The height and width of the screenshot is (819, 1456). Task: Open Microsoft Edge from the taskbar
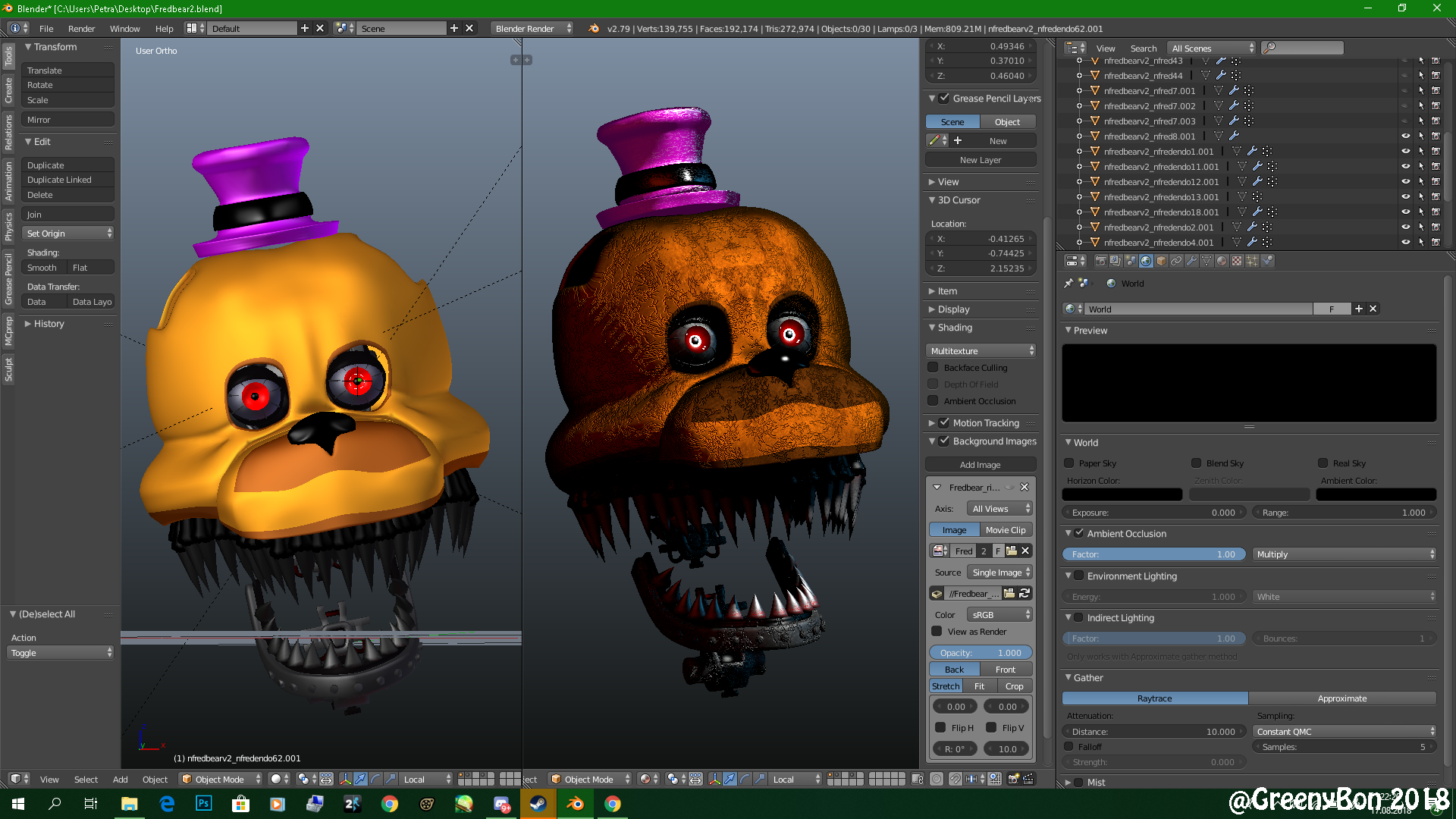[167, 804]
